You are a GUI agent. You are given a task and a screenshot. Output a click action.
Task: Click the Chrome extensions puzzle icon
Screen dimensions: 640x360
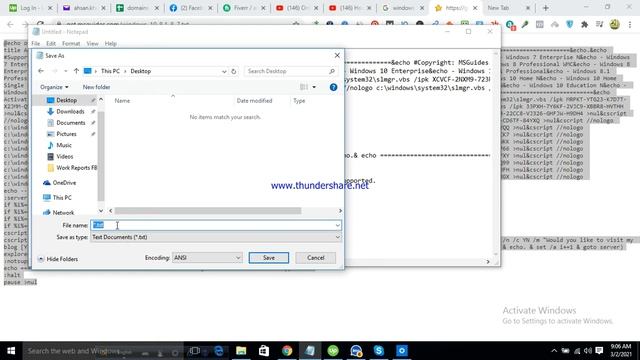click(x=584, y=24)
